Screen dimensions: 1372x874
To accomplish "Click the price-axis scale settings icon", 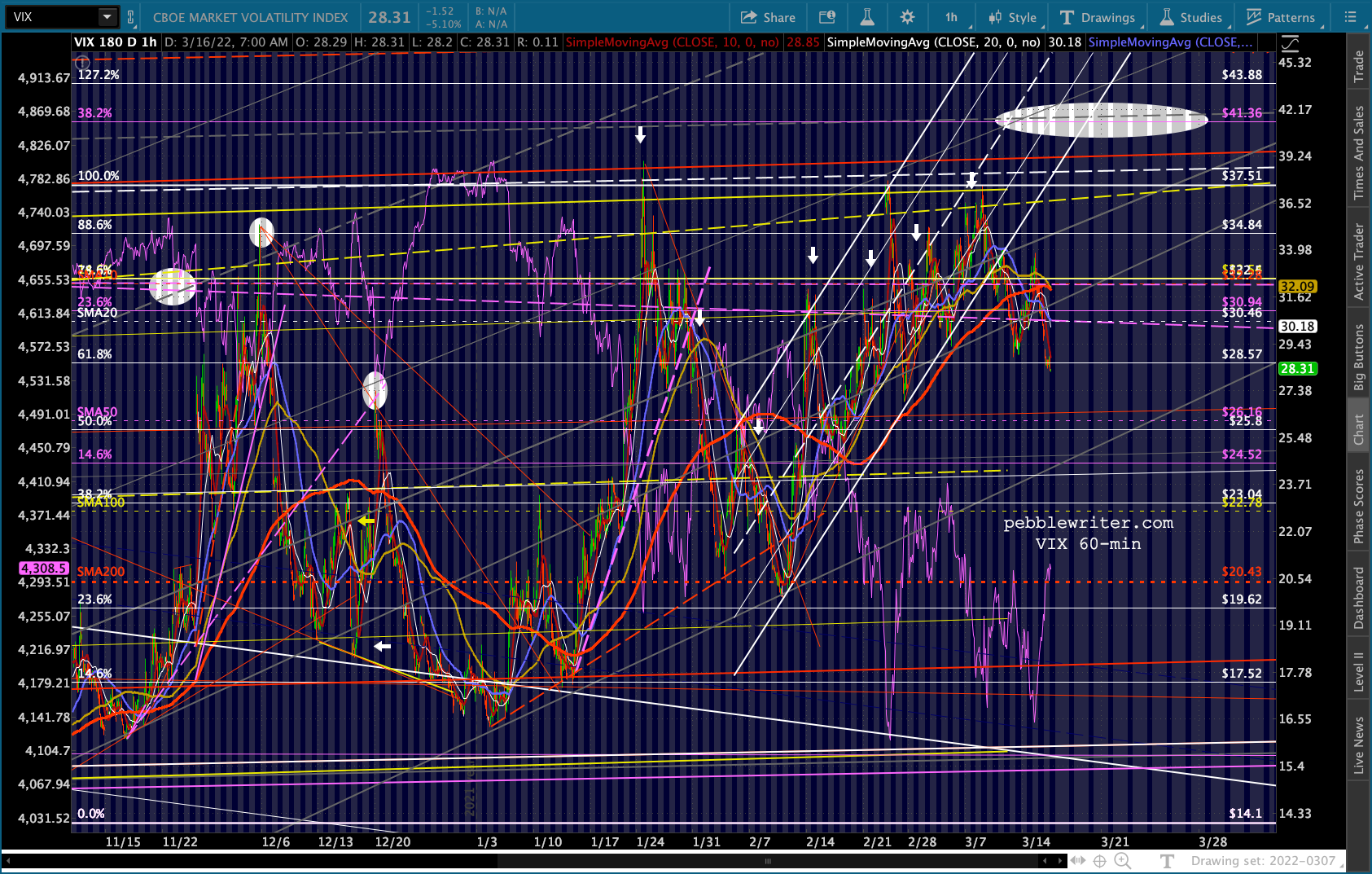I will pyautogui.click(x=1291, y=43).
